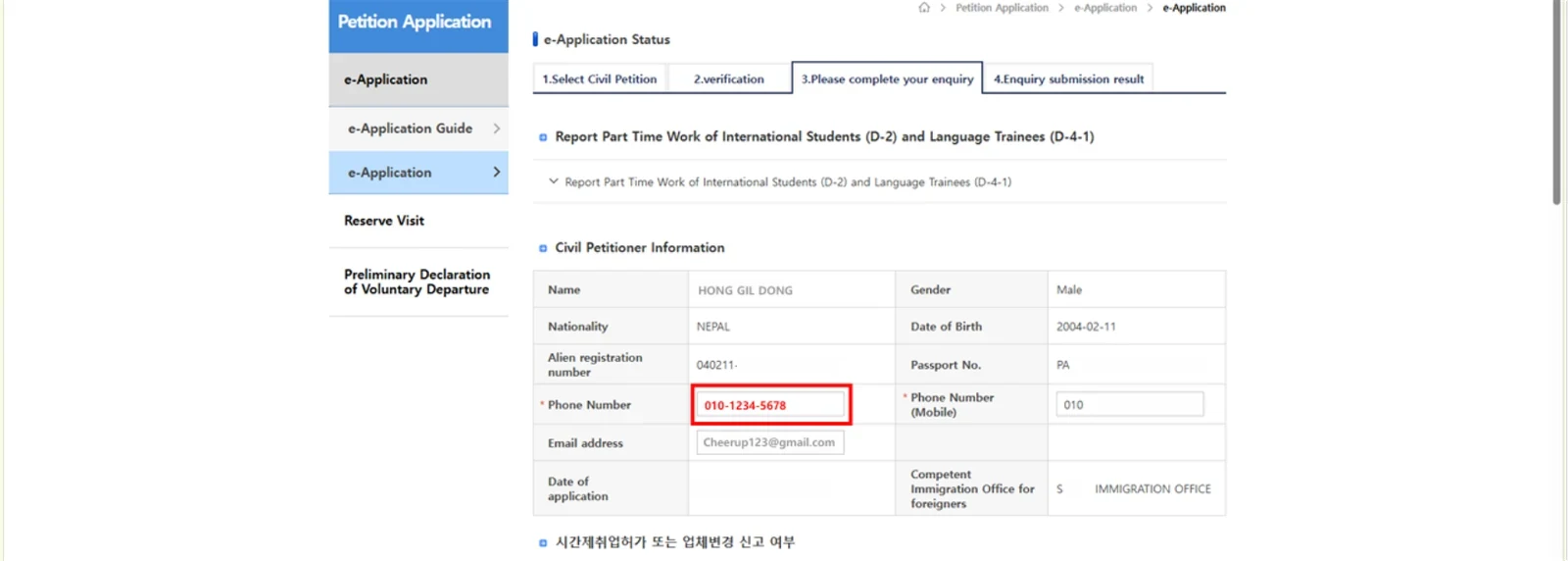
Task: Click the 'Passport No.' value 'PA'
Action: pyautogui.click(x=1063, y=365)
